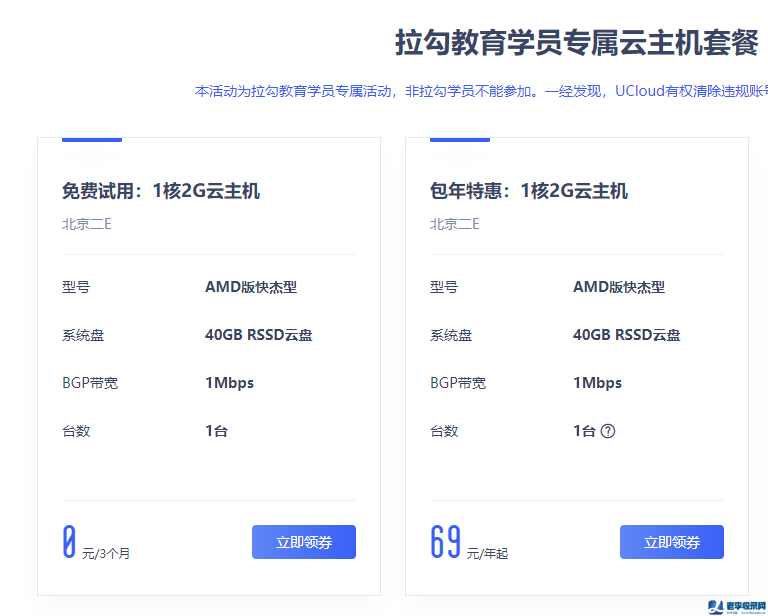Click 立即领券 button in 包年特惠 card
This screenshot has width=768, height=616.
tap(672, 542)
